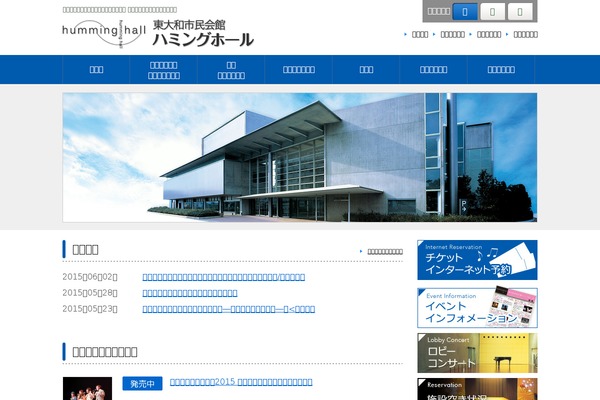600x400 pixels.
Task: Open the Lobby Concert banner
Action: coord(477,353)
